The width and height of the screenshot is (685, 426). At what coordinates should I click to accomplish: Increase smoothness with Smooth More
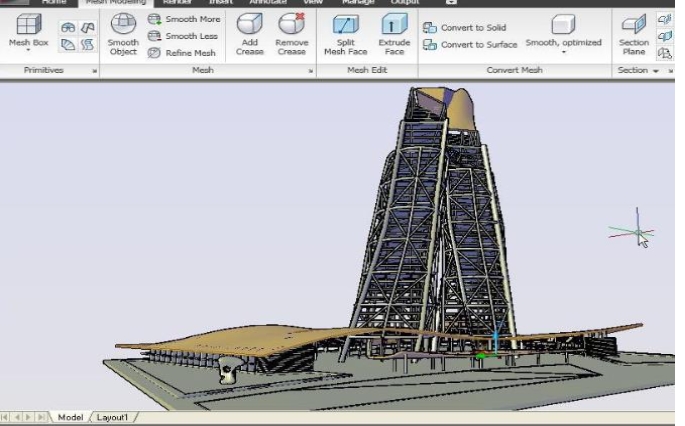point(184,19)
